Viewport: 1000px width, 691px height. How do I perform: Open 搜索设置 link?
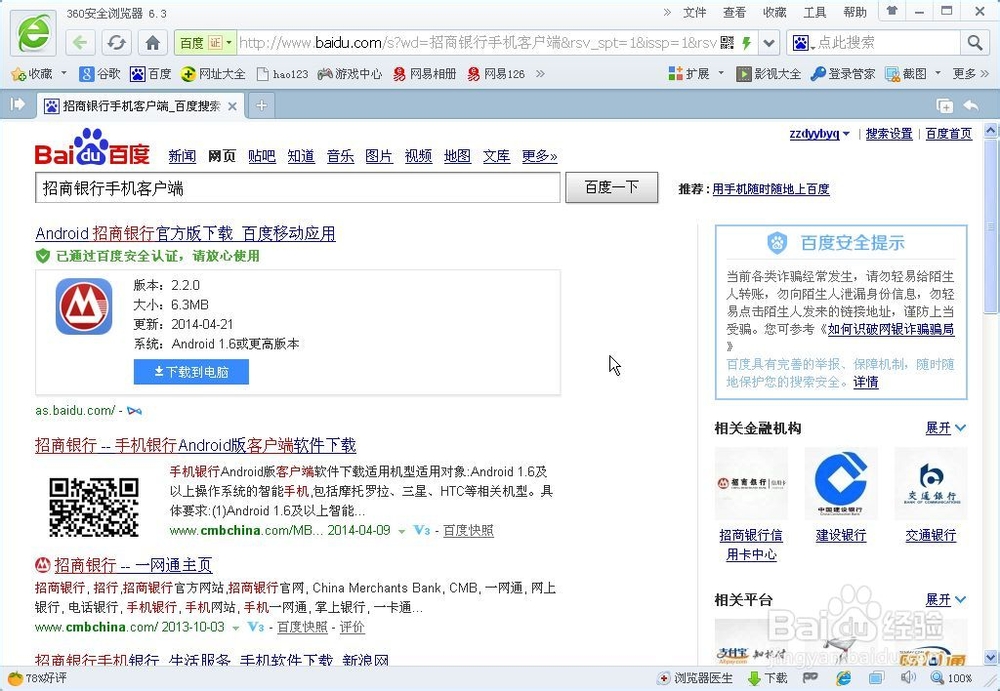pos(888,134)
